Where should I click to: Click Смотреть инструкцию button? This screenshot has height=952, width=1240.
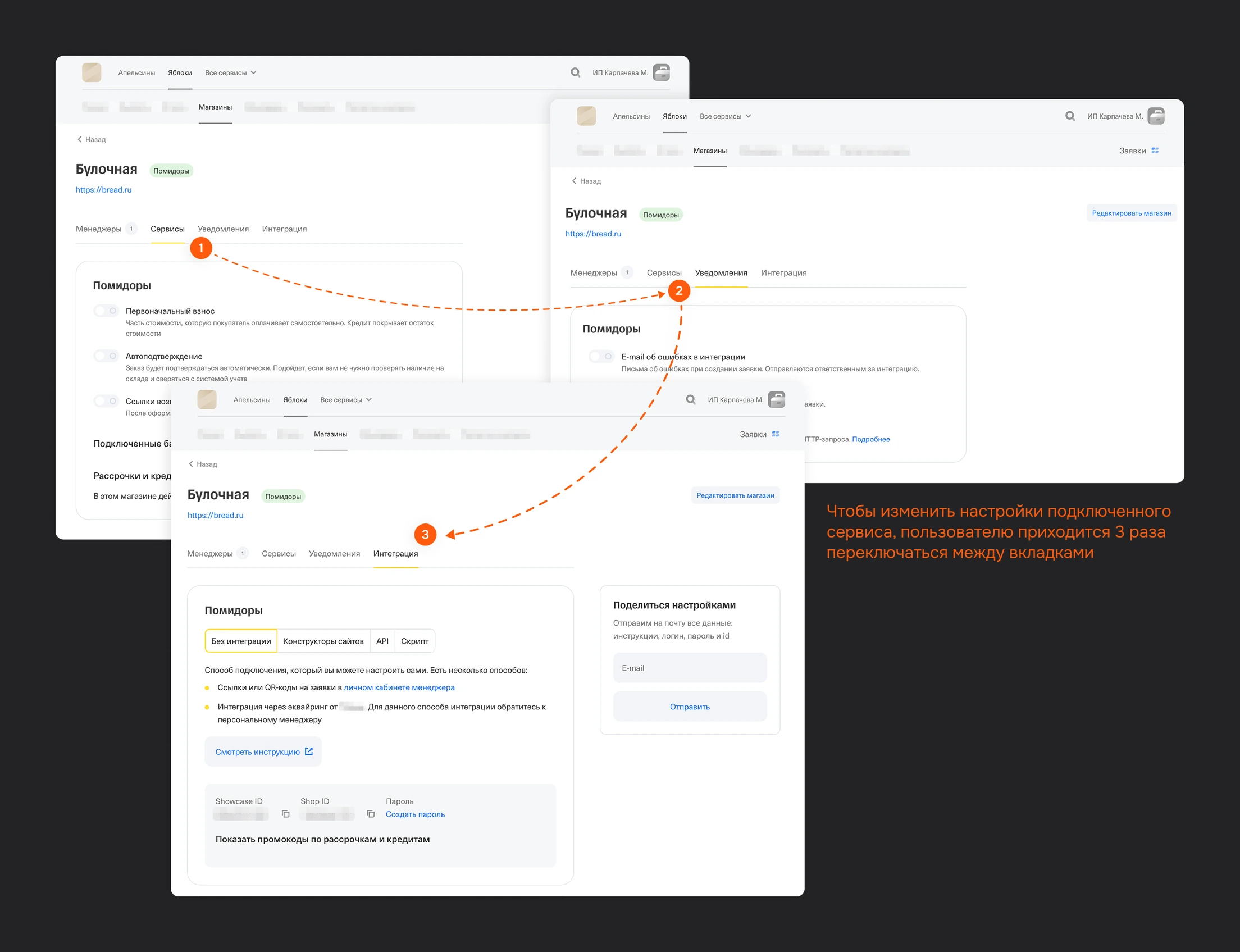click(263, 751)
